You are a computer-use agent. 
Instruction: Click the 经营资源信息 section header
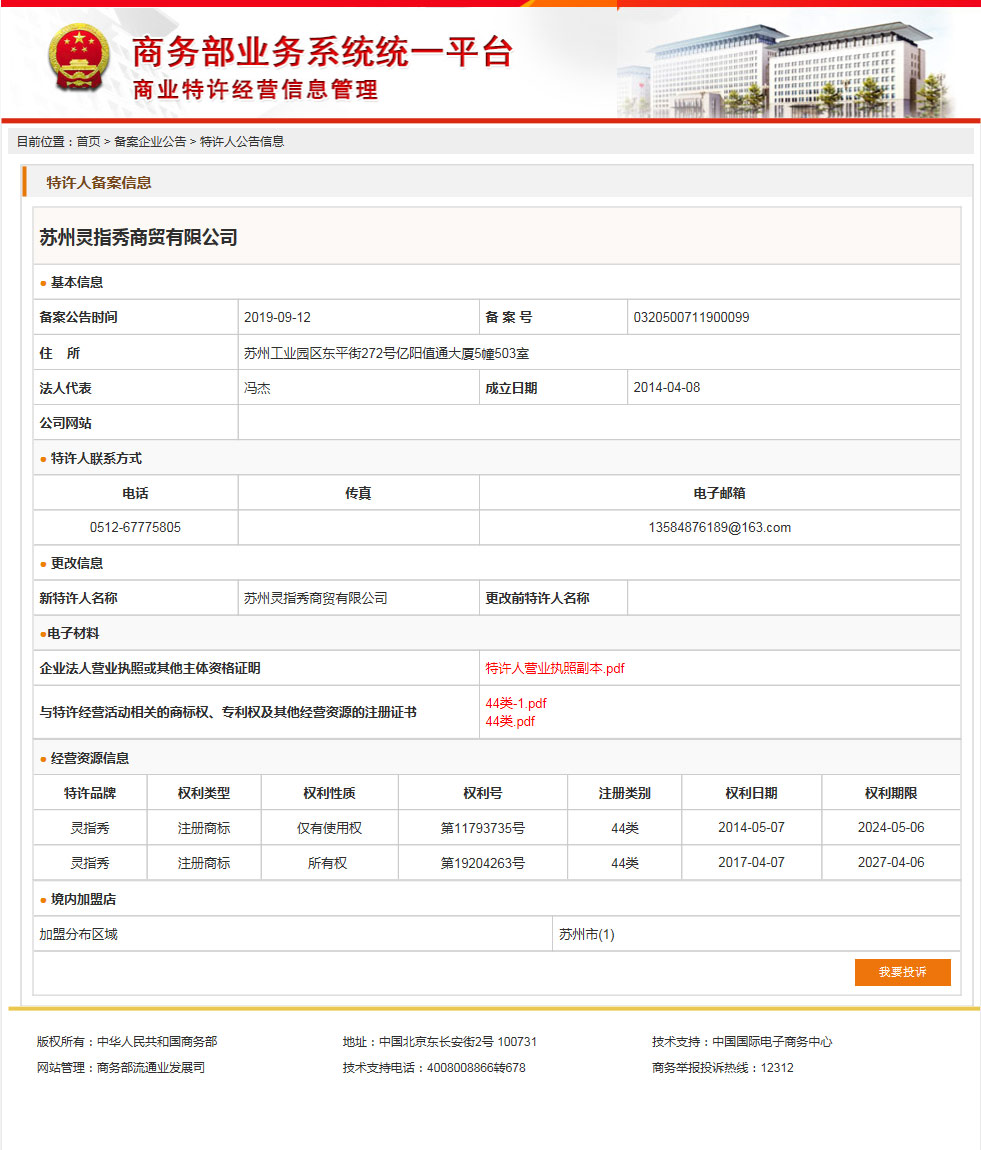pos(89,758)
